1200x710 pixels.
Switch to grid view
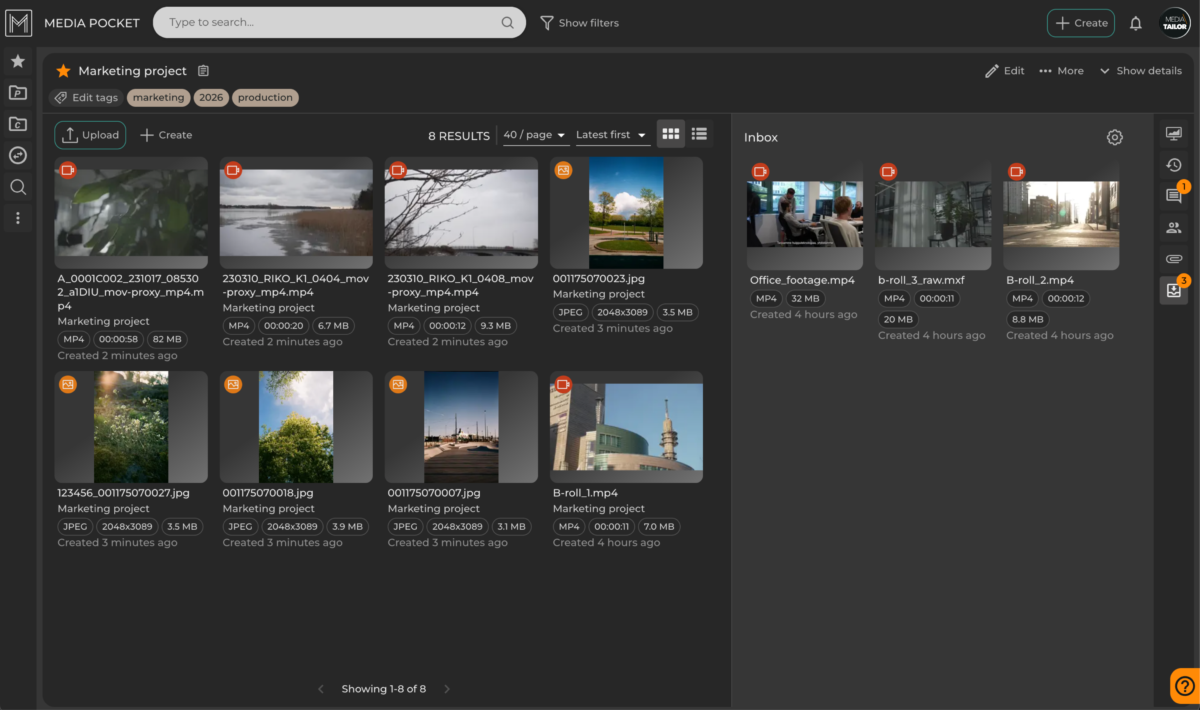[671, 134]
